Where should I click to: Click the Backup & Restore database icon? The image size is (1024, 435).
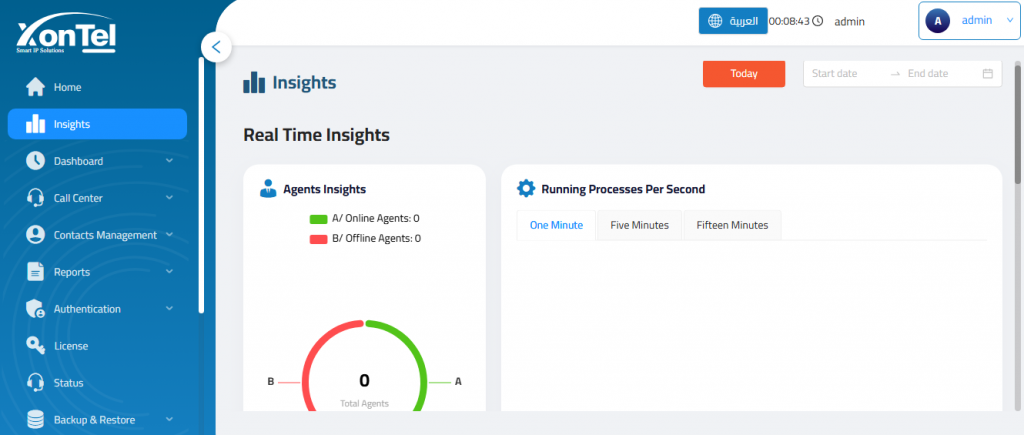(x=35, y=420)
